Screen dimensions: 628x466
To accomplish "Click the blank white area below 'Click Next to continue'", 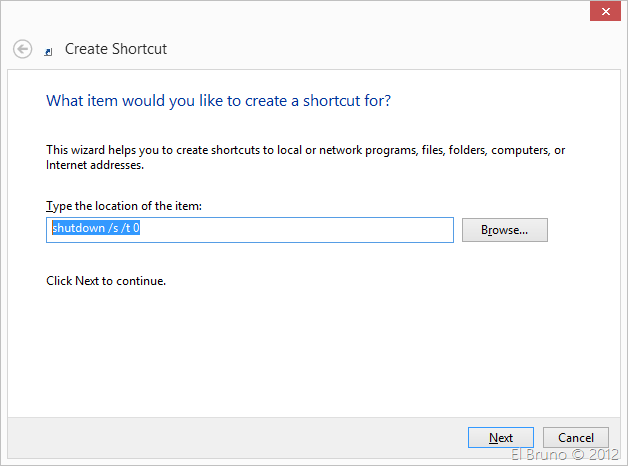I will coord(300,350).
